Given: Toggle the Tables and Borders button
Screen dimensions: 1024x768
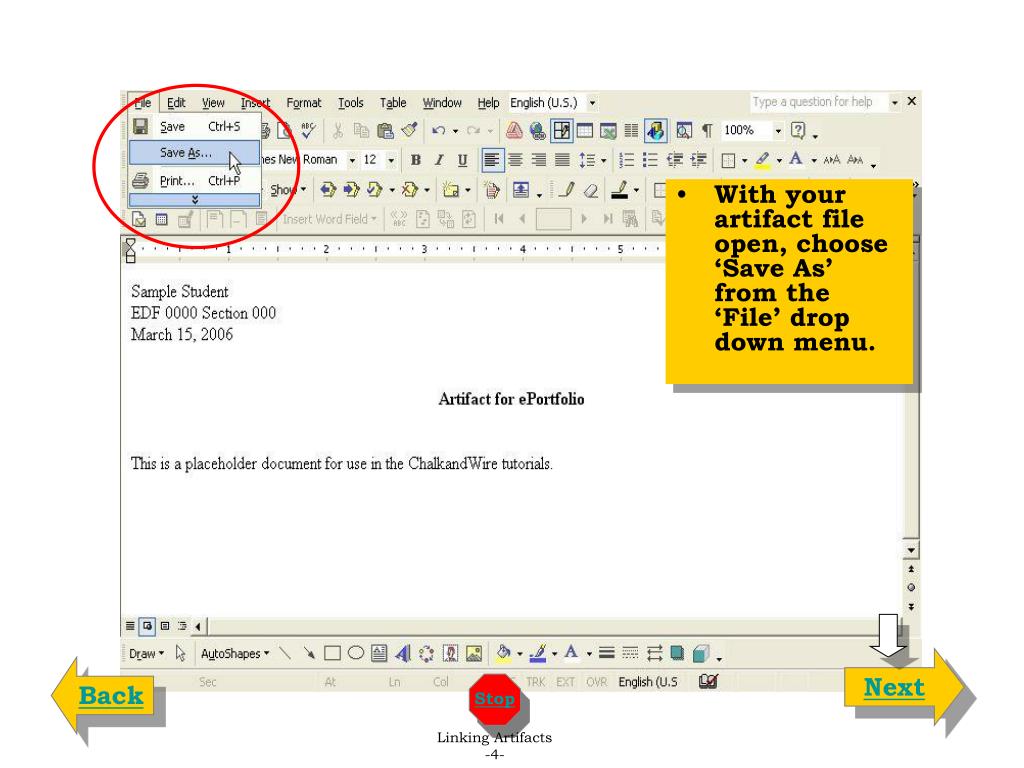Looking at the screenshot, I should [562, 131].
